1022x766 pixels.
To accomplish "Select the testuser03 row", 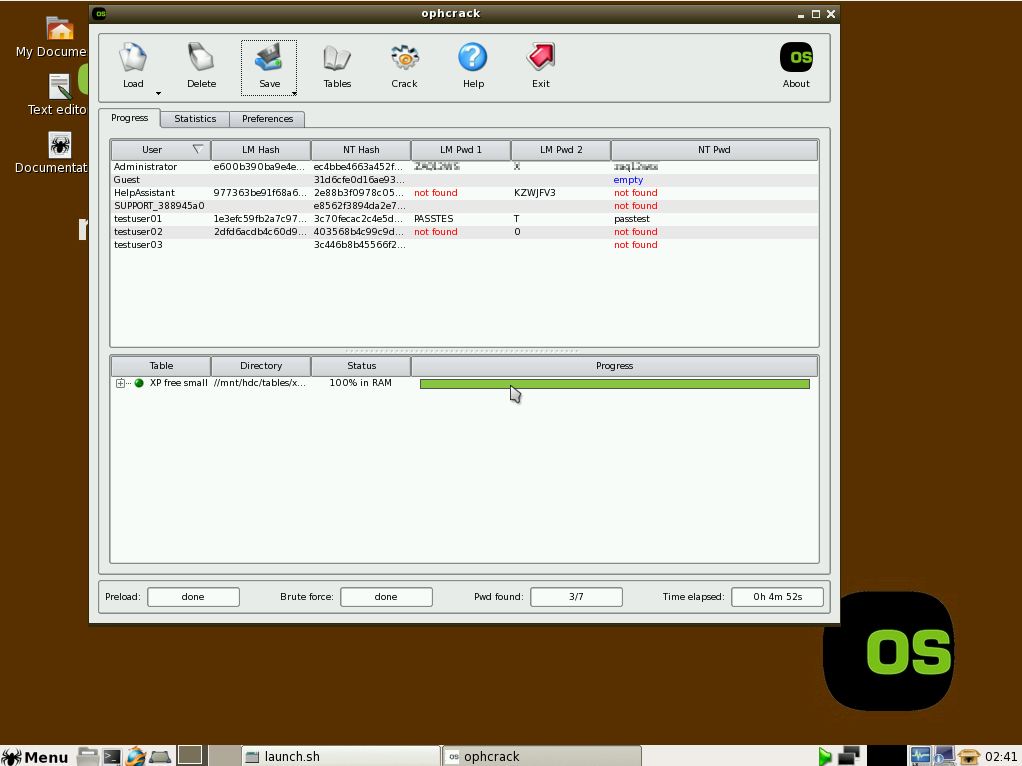I will 464,245.
